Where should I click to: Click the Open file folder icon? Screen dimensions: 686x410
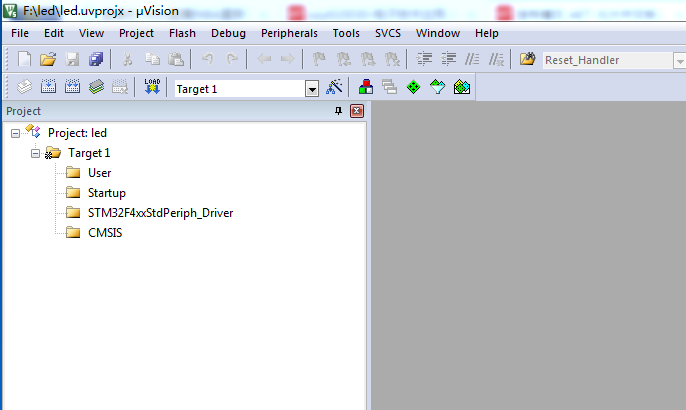click(47, 60)
